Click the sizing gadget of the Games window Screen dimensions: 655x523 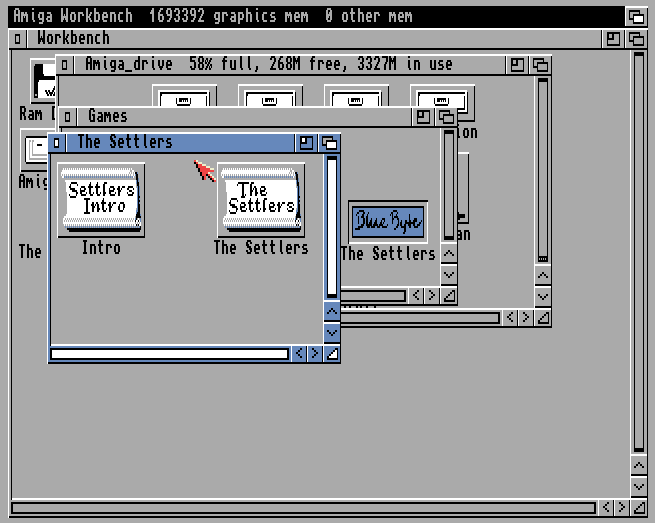point(449,296)
